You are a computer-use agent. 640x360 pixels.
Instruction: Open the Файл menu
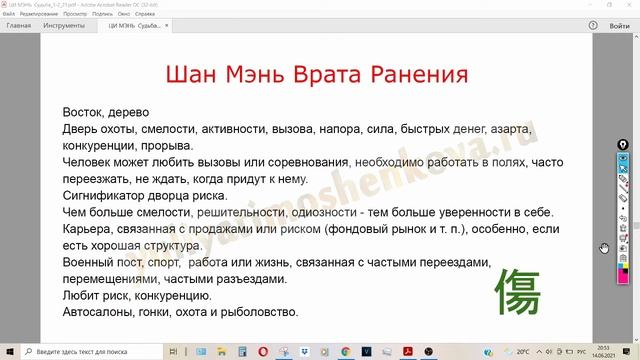pyautogui.click(x=9, y=14)
